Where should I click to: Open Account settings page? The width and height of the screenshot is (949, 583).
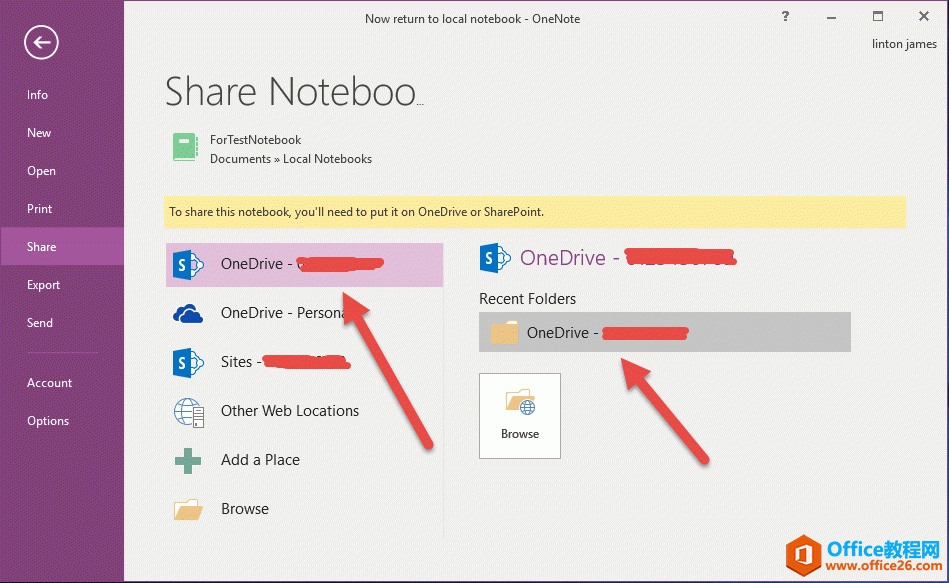click(x=49, y=383)
